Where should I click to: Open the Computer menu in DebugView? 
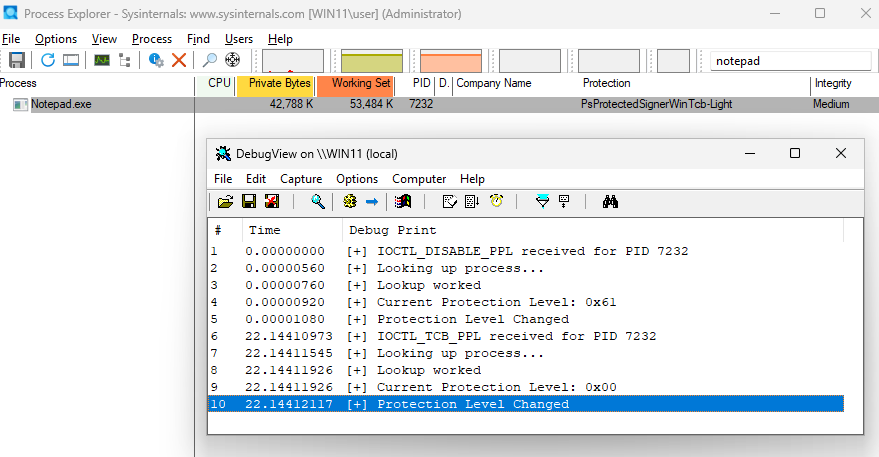419,179
